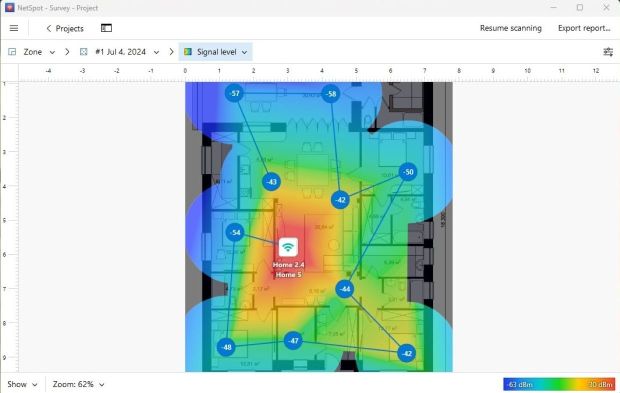This screenshot has height=393, width=620.
Task: Click the Home 5 network label
Action: click(289, 274)
